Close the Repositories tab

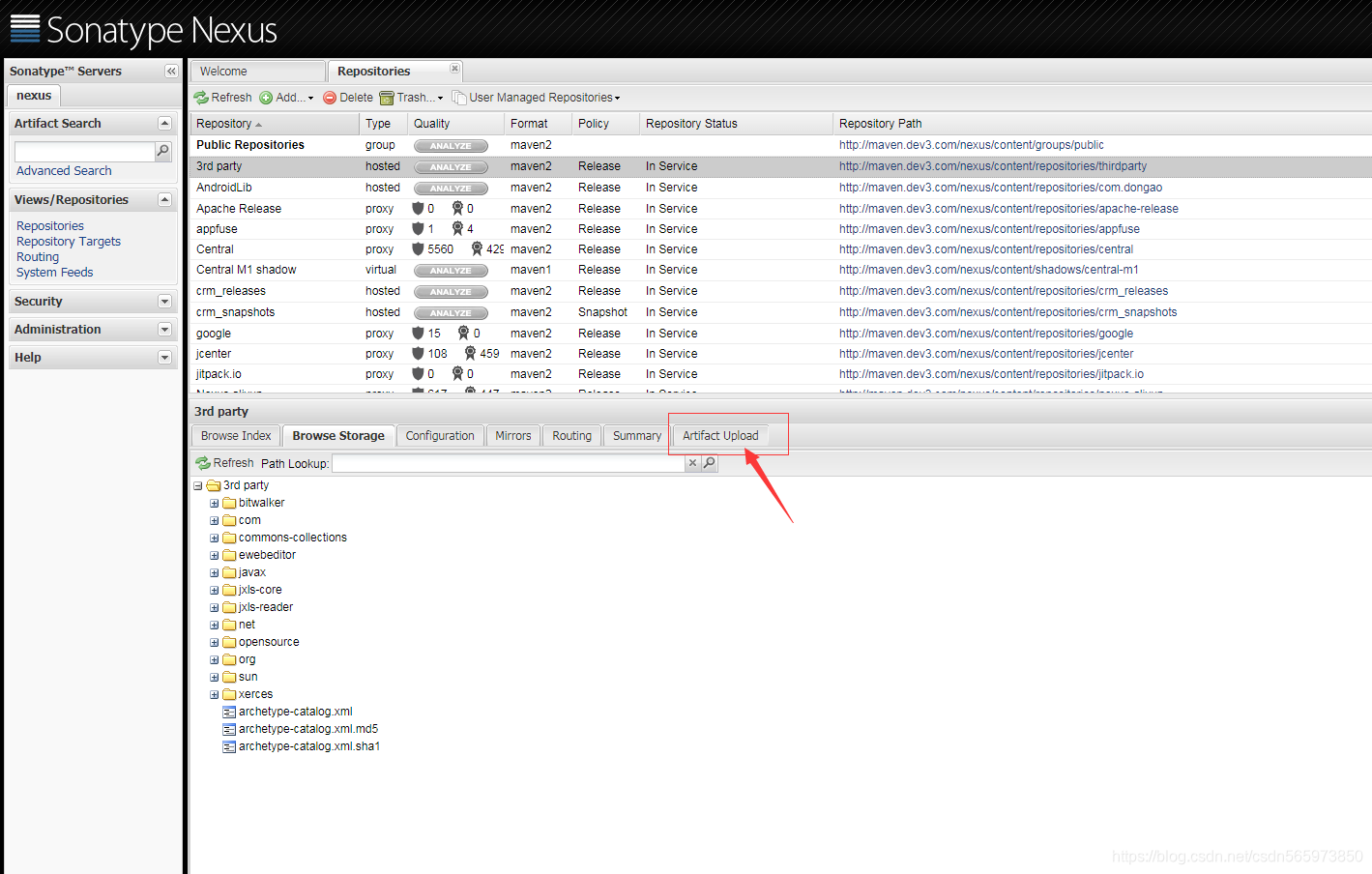(454, 69)
